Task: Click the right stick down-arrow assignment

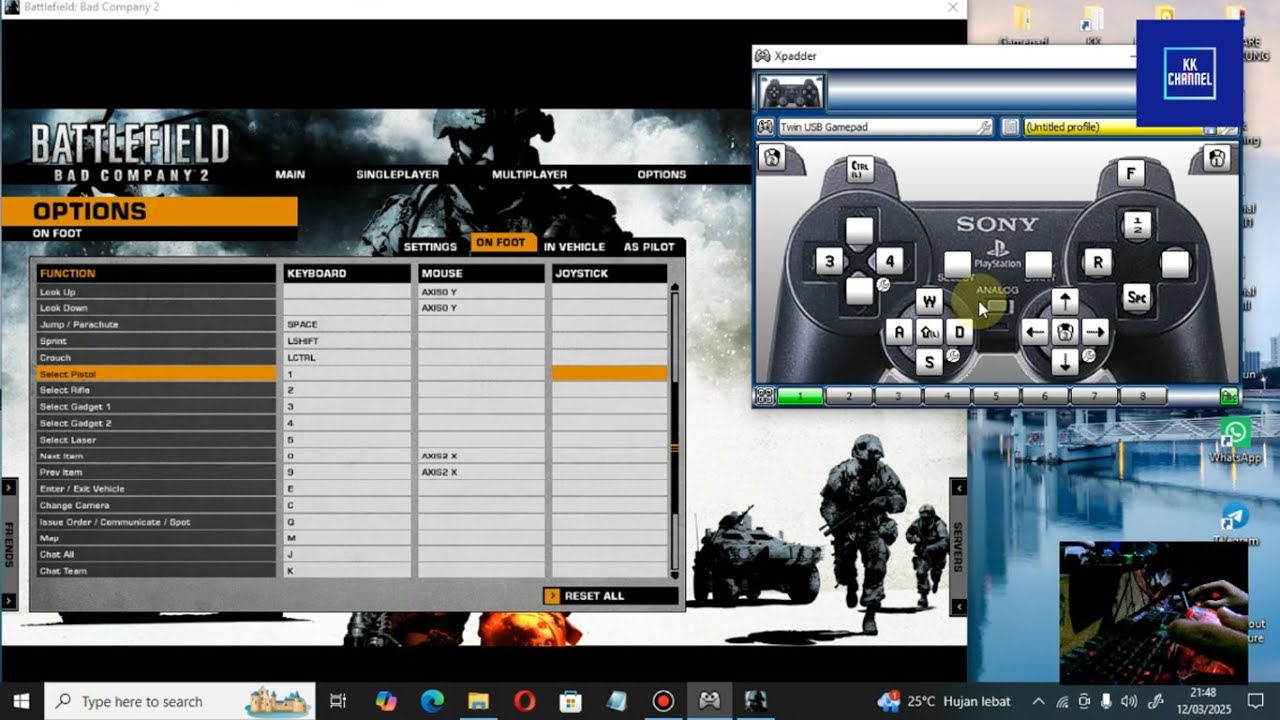Action: click(x=1065, y=362)
